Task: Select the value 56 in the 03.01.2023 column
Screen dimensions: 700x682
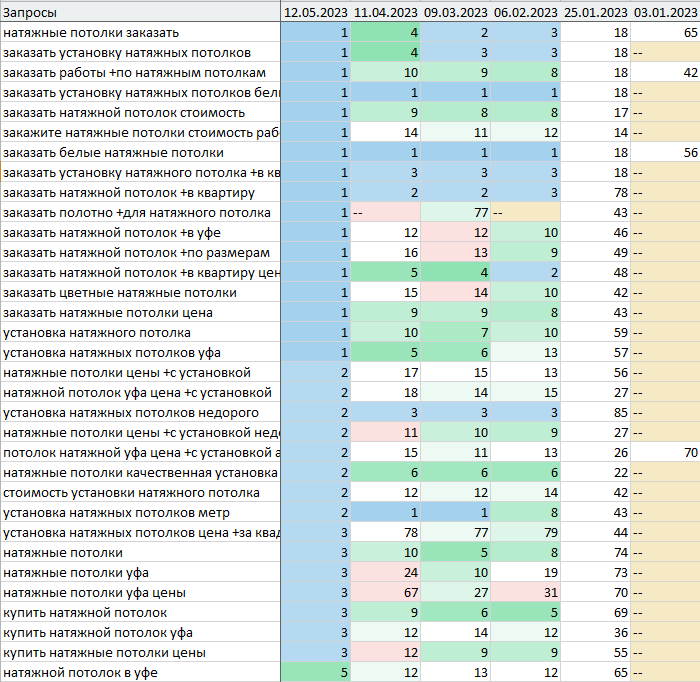Action: [x=689, y=153]
